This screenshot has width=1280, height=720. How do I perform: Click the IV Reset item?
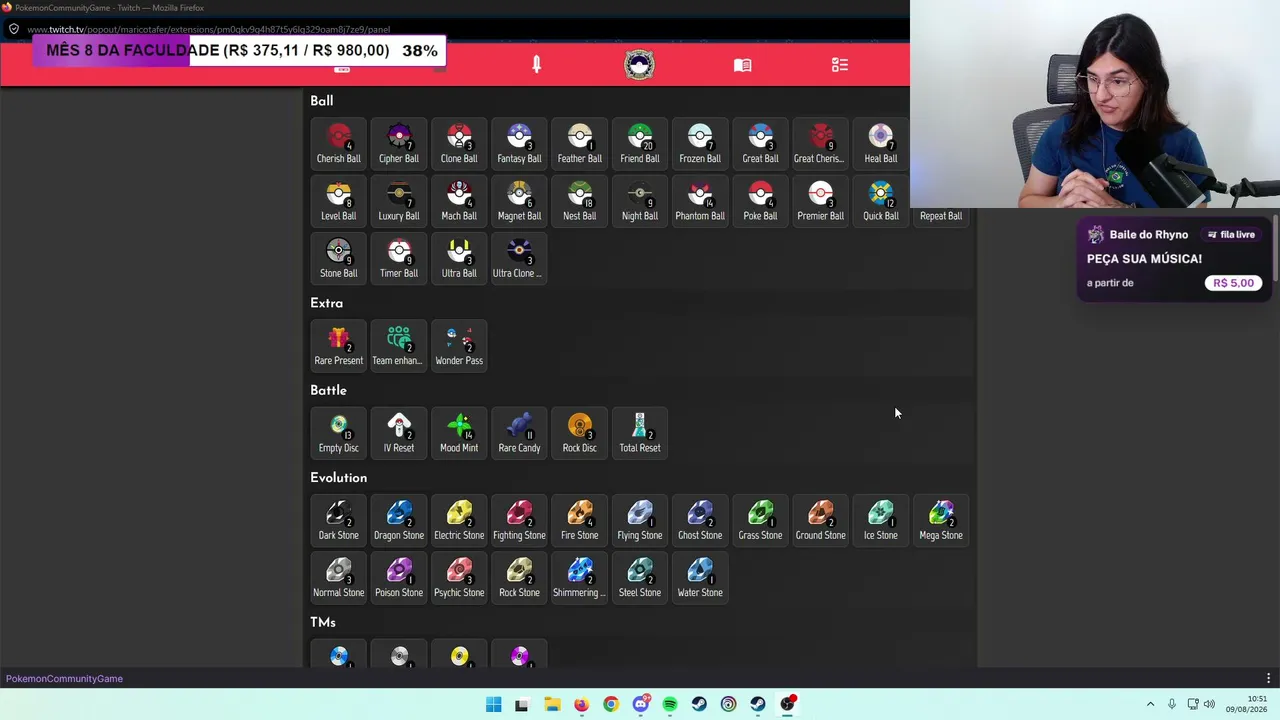pos(399,433)
